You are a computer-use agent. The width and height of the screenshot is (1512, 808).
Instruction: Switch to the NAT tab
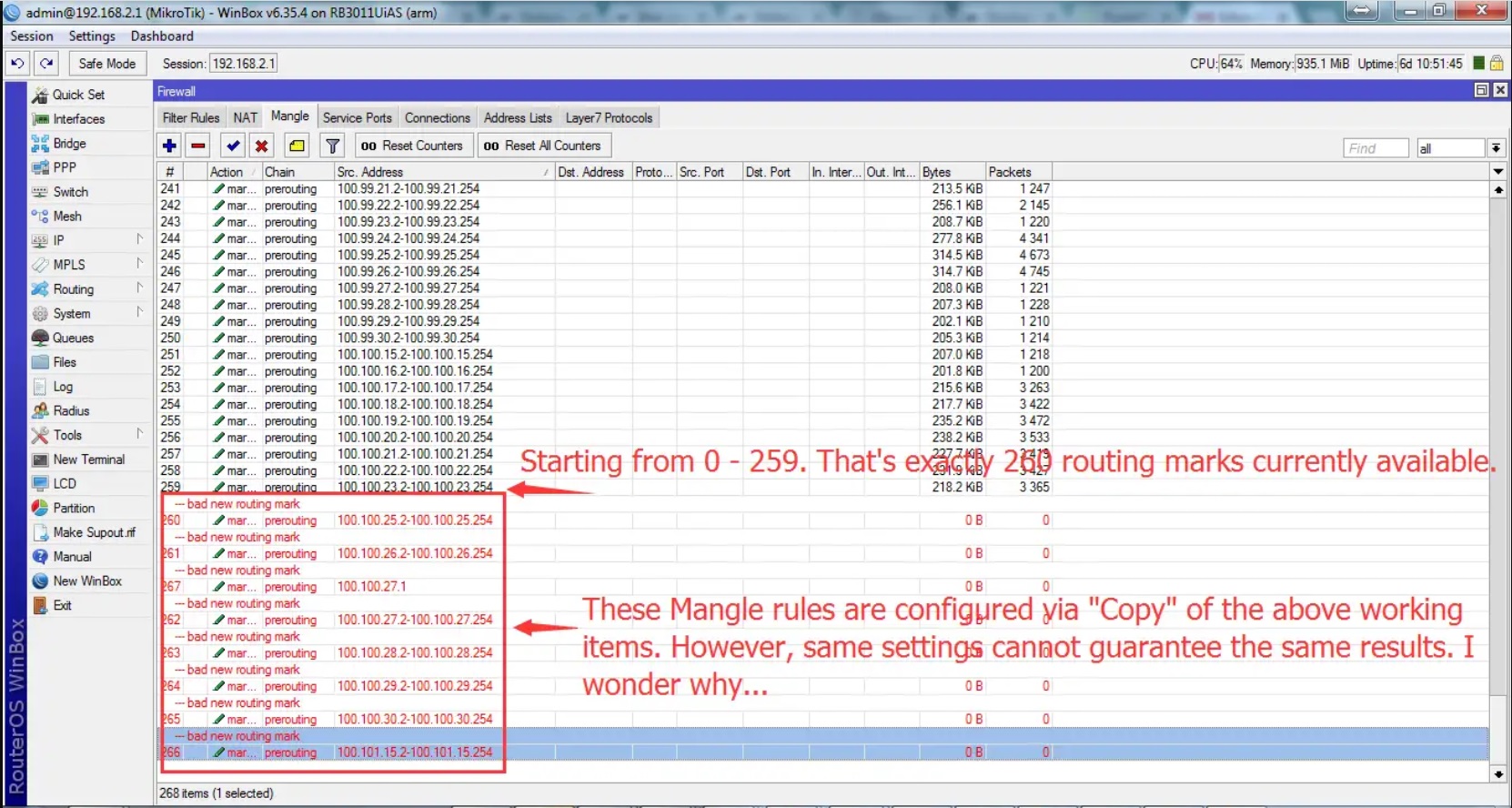tap(245, 117)
